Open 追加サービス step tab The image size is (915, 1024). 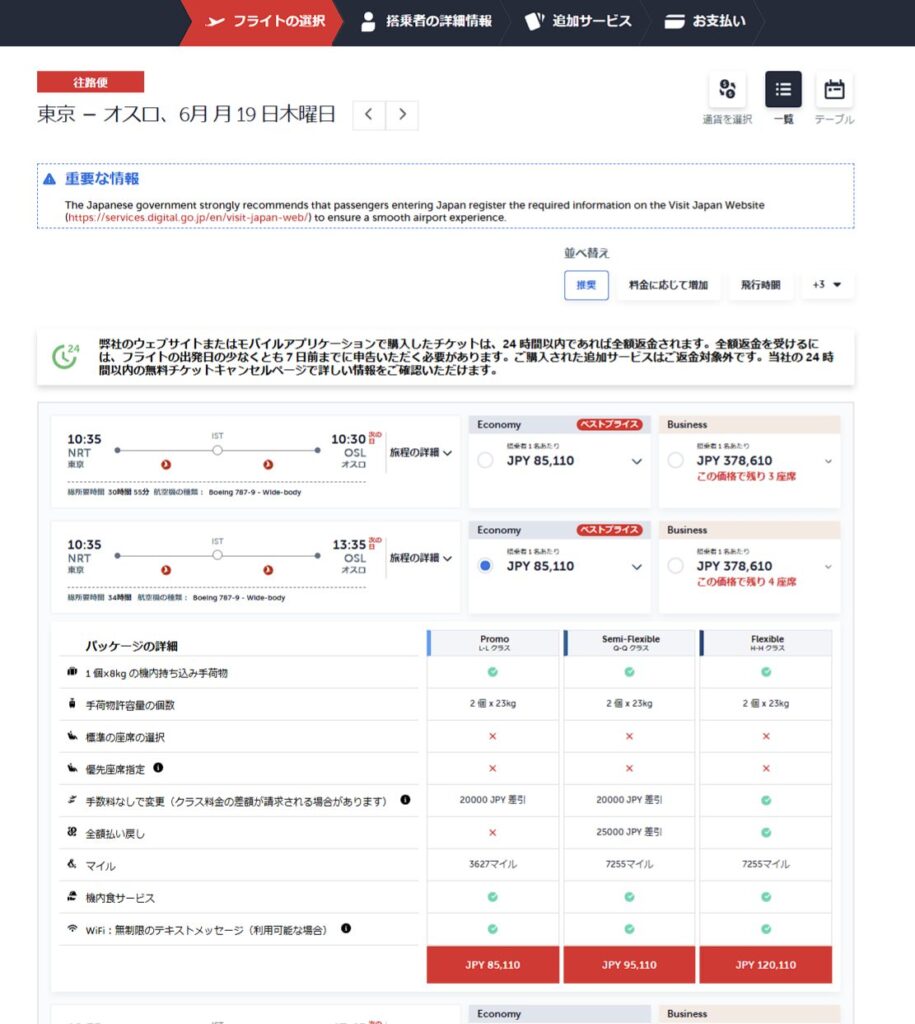point(580,21)
